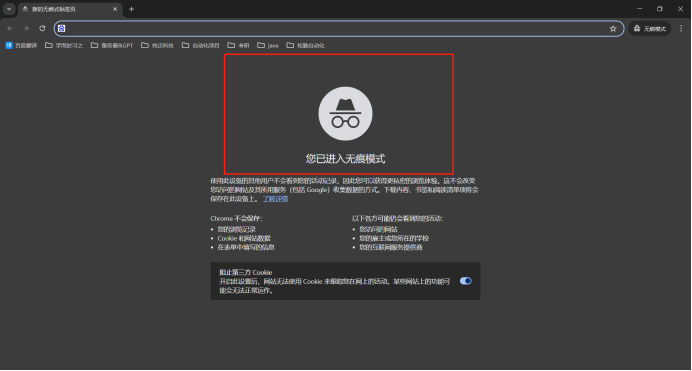Click the 了解详情 learn more link

tap(275, 199)
